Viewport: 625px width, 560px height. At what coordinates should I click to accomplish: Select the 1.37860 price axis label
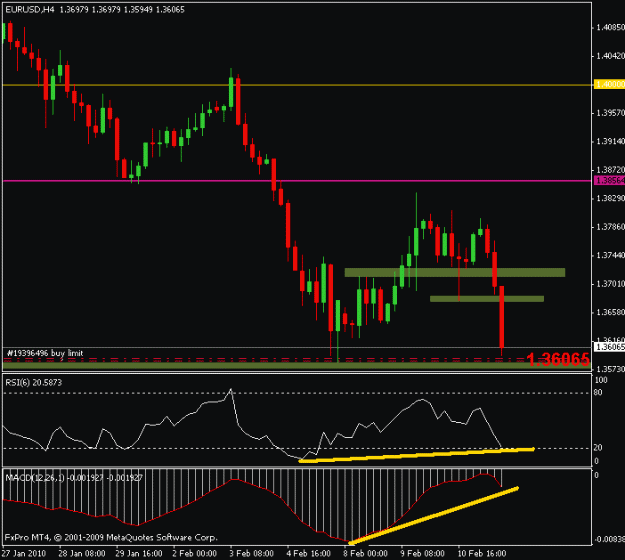point(610,227)
